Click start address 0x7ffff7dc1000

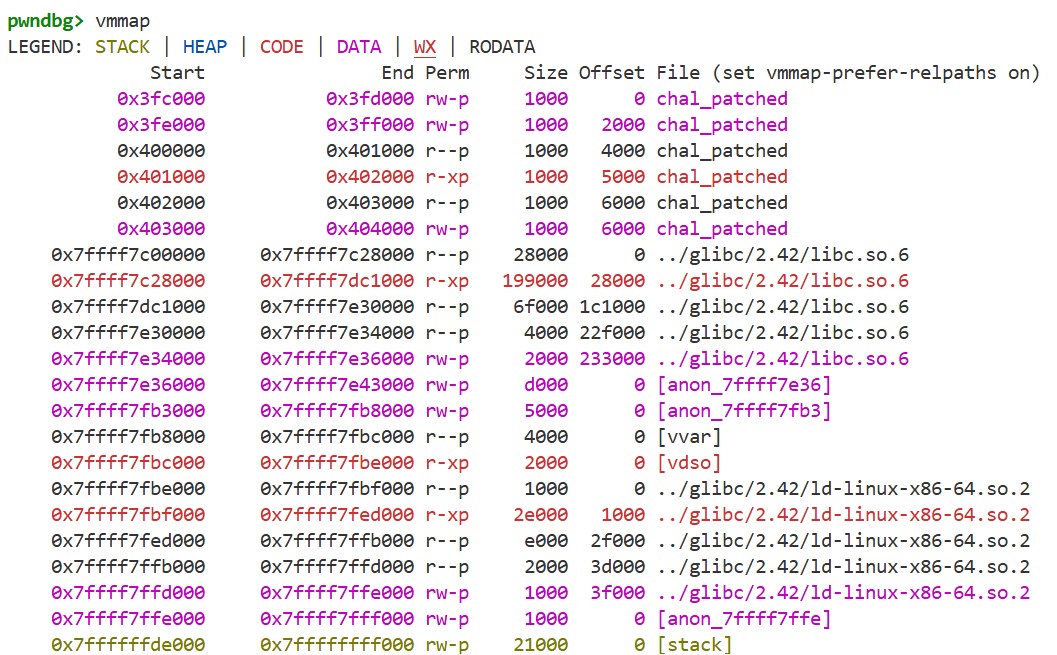[x=128, y=307]
